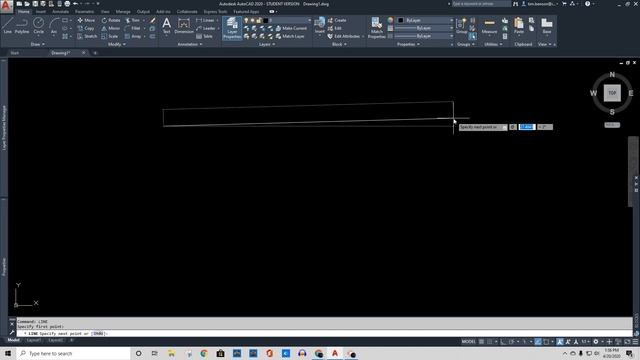Open the layer name dropdown
Image resolution: width=640 pixels, height=360 pixels.
click(x=309, y=20)
